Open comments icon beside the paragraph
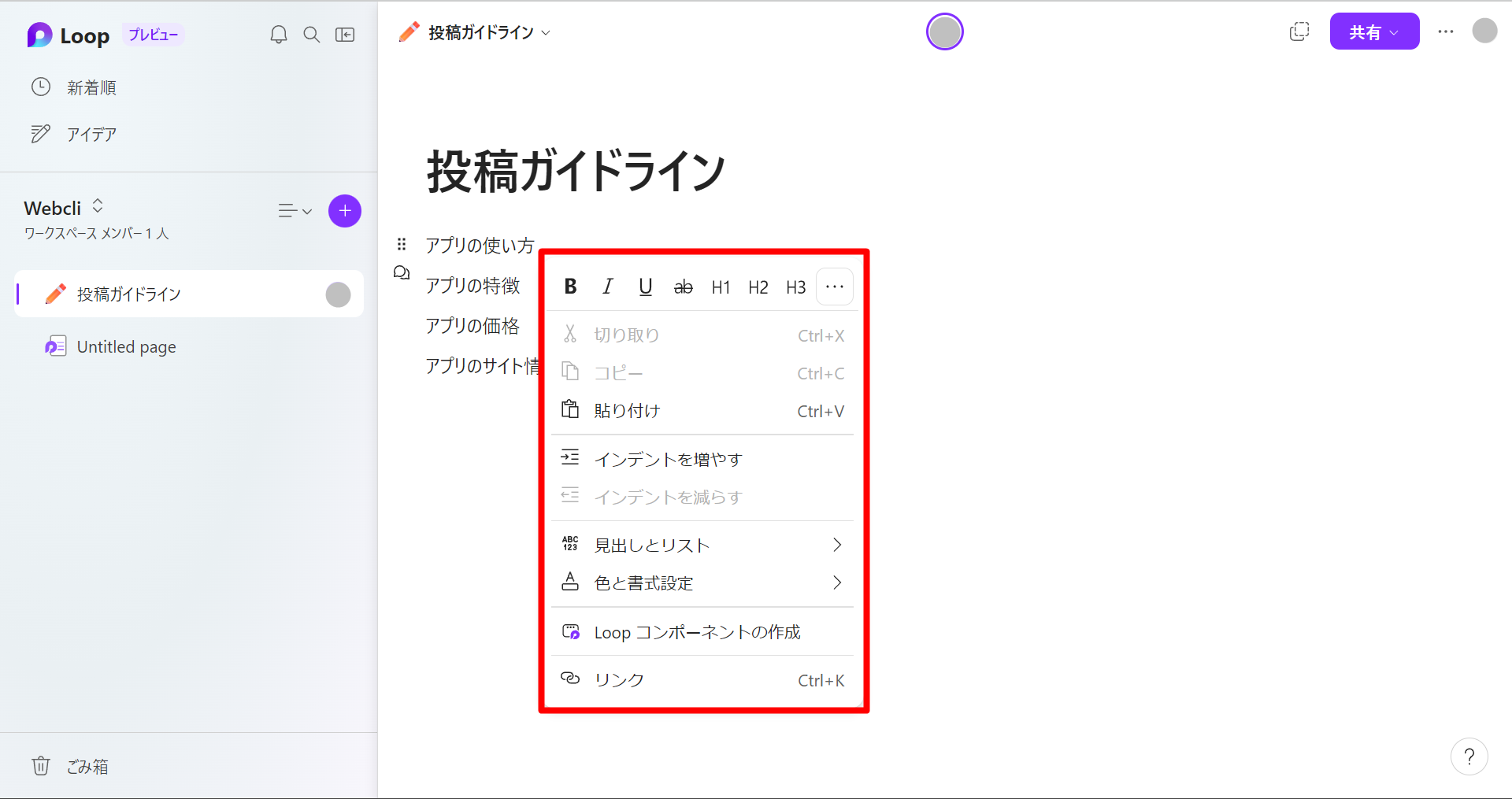Viewport: 1512px width, 799px height. point(402,273)
